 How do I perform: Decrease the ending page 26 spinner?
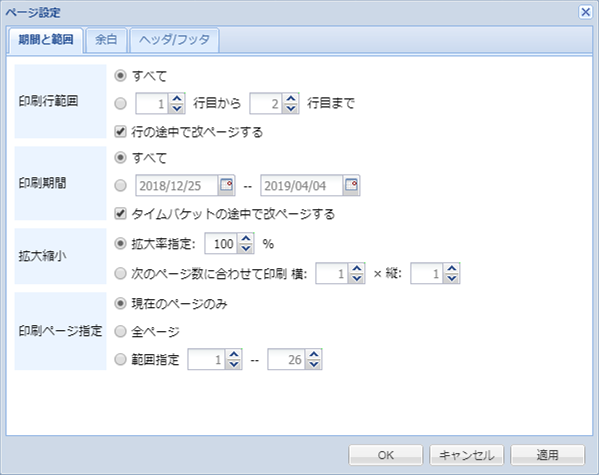314,364
